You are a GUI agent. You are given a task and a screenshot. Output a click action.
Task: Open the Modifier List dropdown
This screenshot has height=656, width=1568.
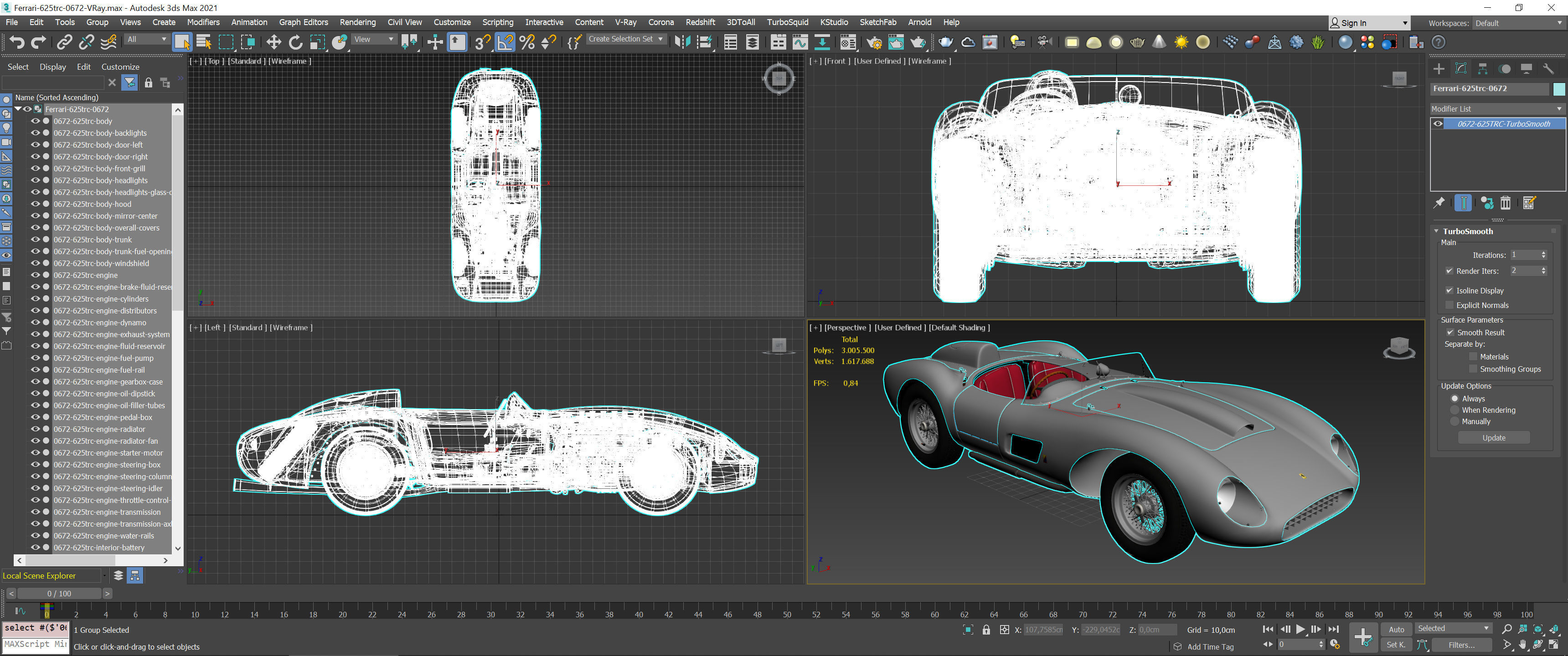[1497, 108]
